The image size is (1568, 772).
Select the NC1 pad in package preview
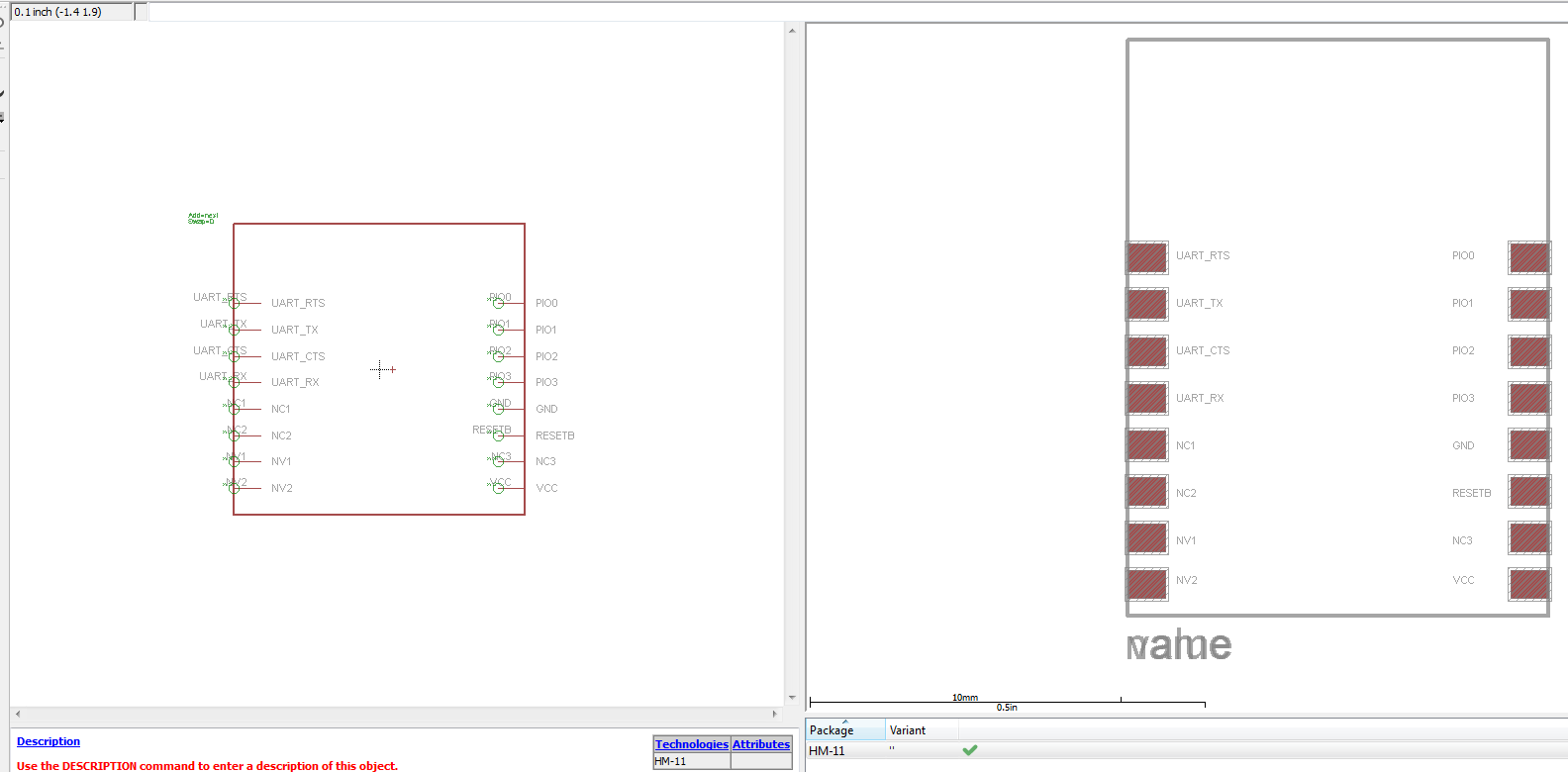(1147, 444)
